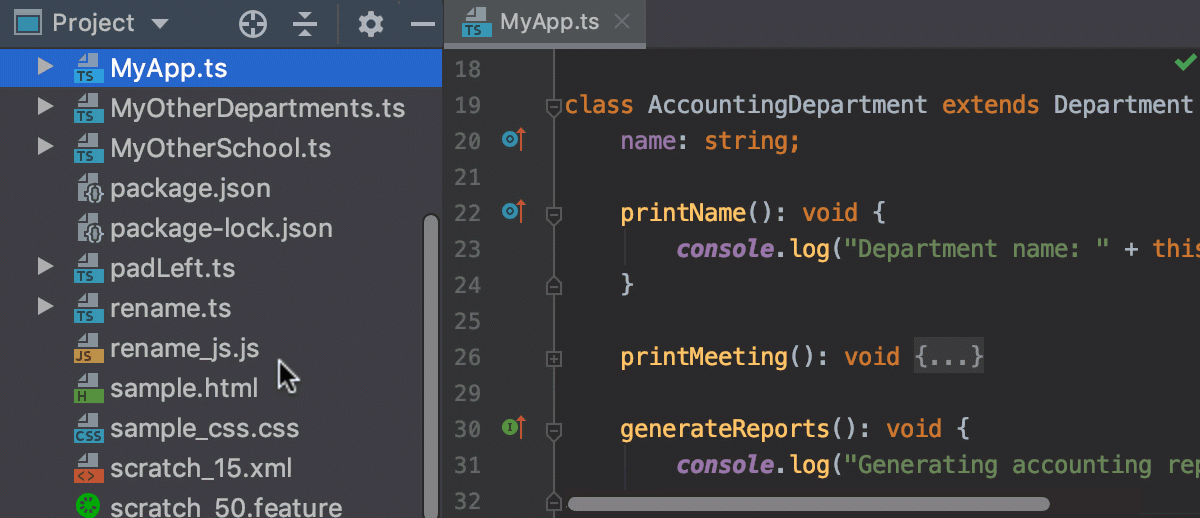This screenshot has width=1200, height=518.
Task: Select package-lock.json file
Action: click(x=221, y=228)
